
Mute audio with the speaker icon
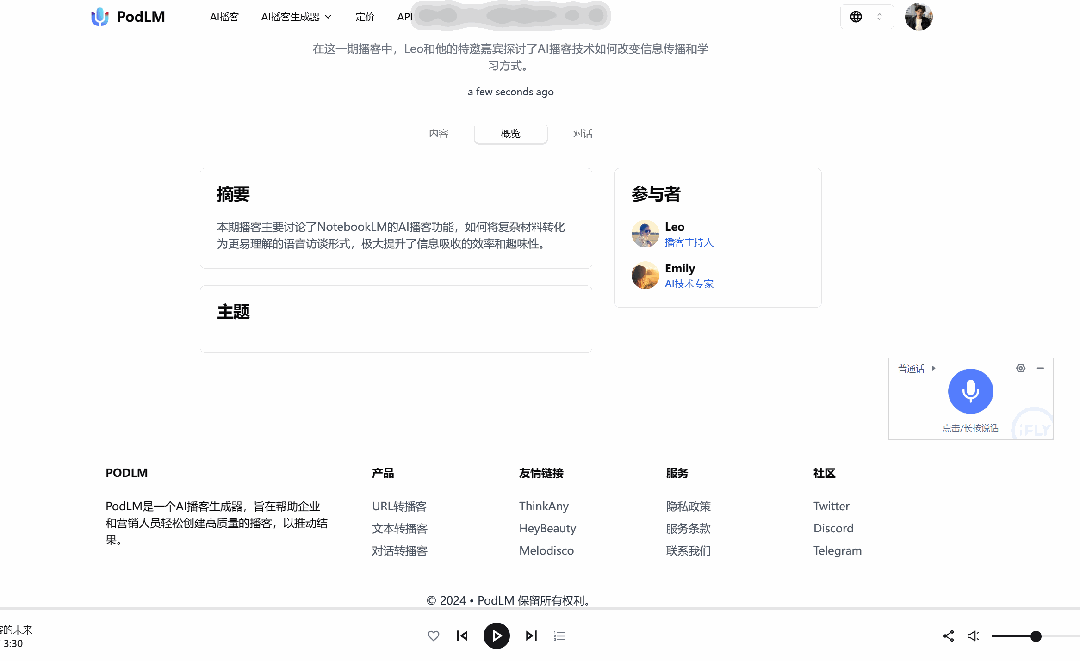coord(972,635)
